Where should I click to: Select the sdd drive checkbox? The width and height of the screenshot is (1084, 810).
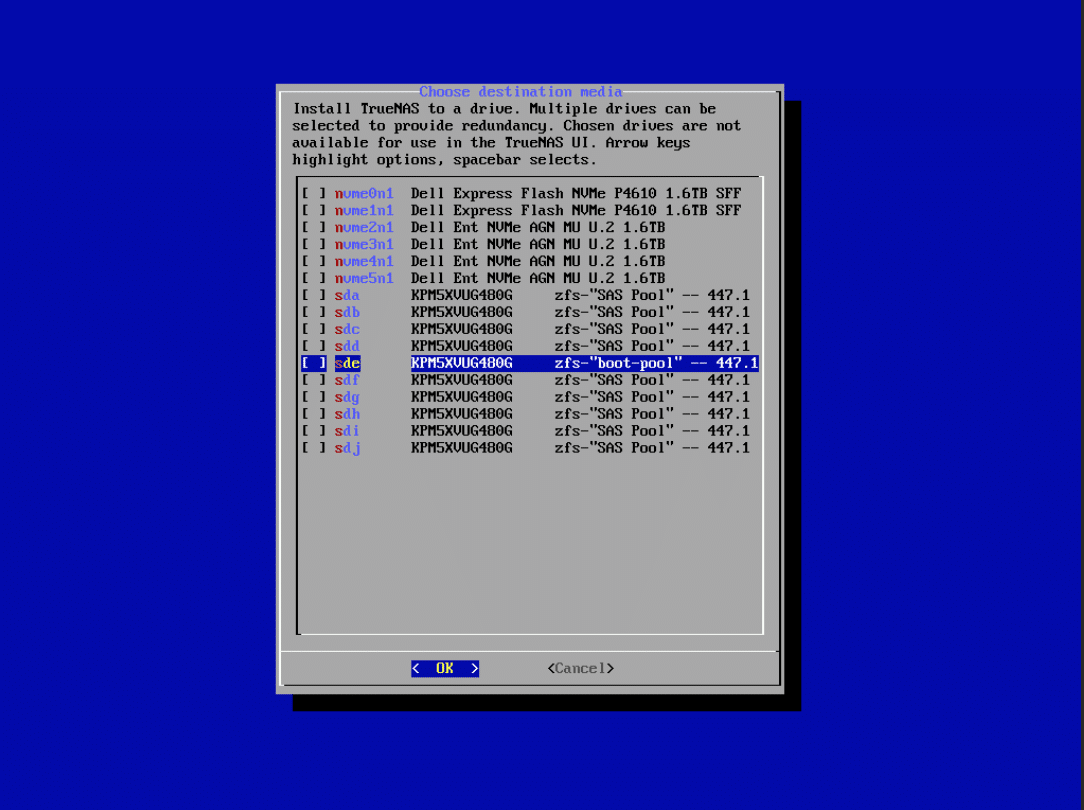point(313,346)
